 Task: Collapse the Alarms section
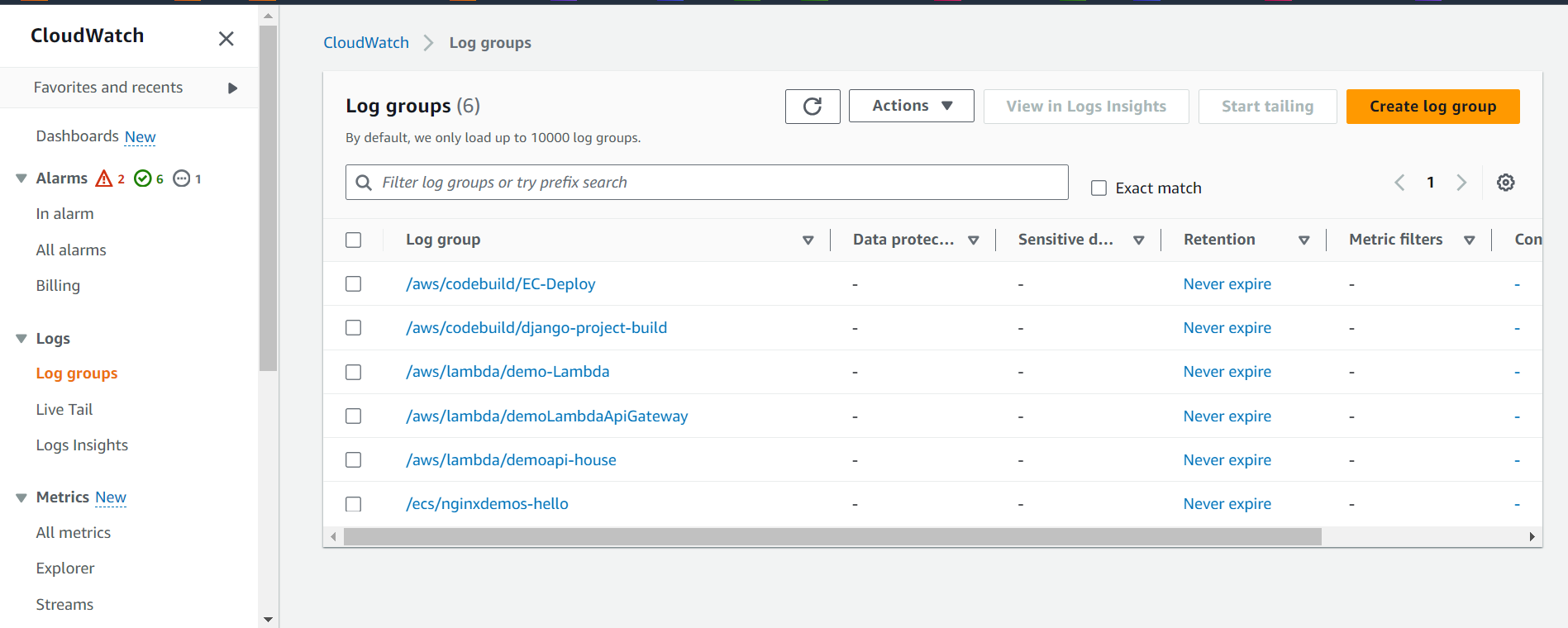click(x=21, y=178)
